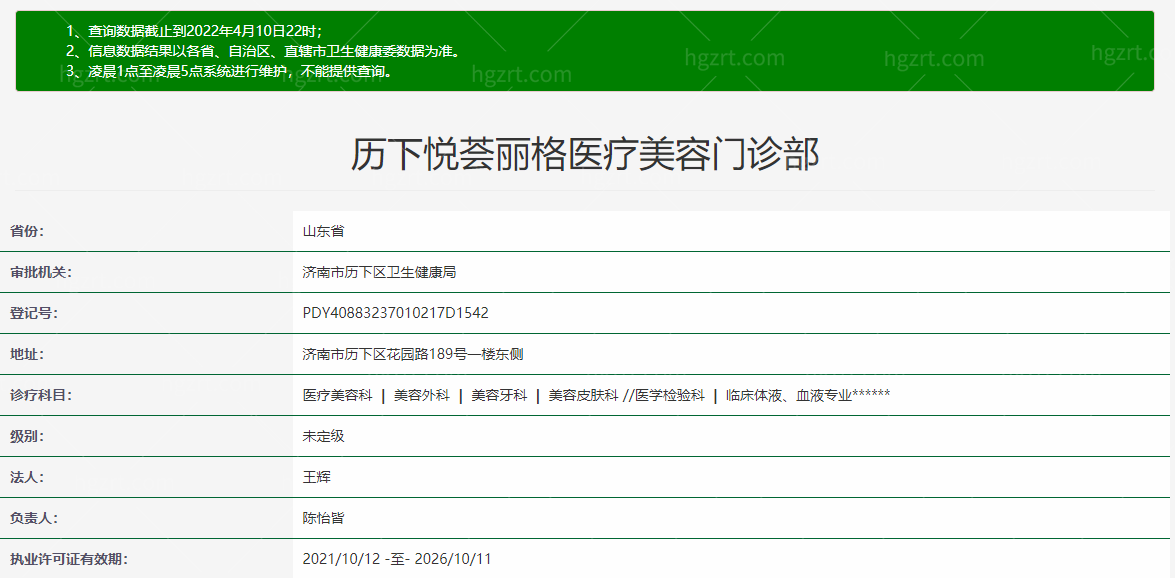Click the value 山东省
The height and width of the screenshot is (578, 1175).
pos(324,232)
